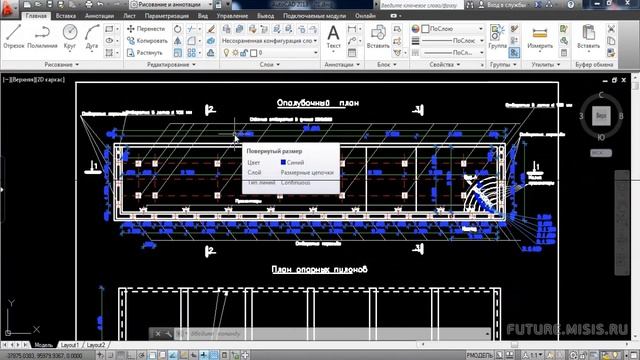Click the wrench icon on command line
Viewport: 640px width, 360px height.
tap(168, 334)
